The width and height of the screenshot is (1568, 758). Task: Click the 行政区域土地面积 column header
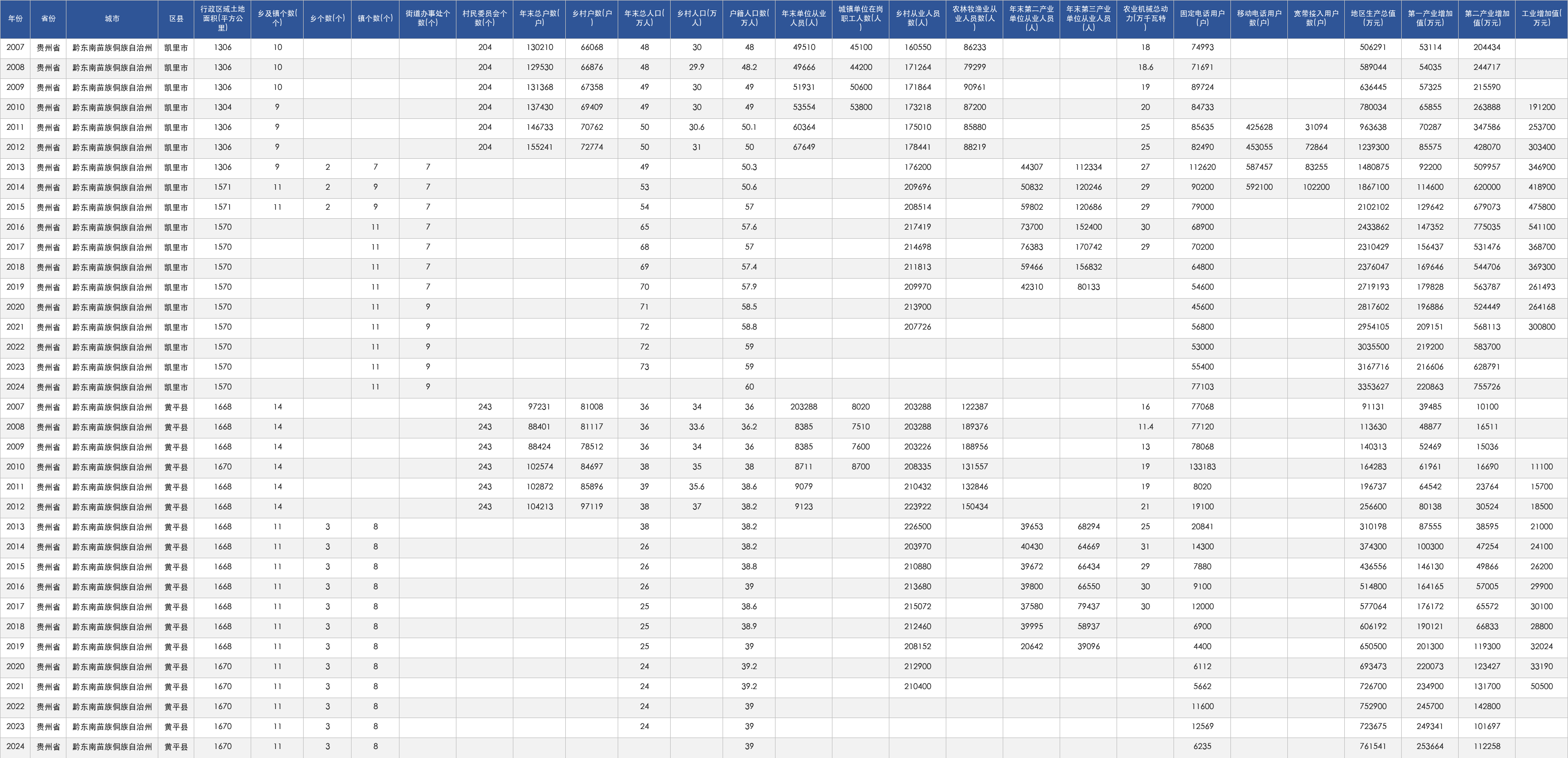(x=223, y=19)
